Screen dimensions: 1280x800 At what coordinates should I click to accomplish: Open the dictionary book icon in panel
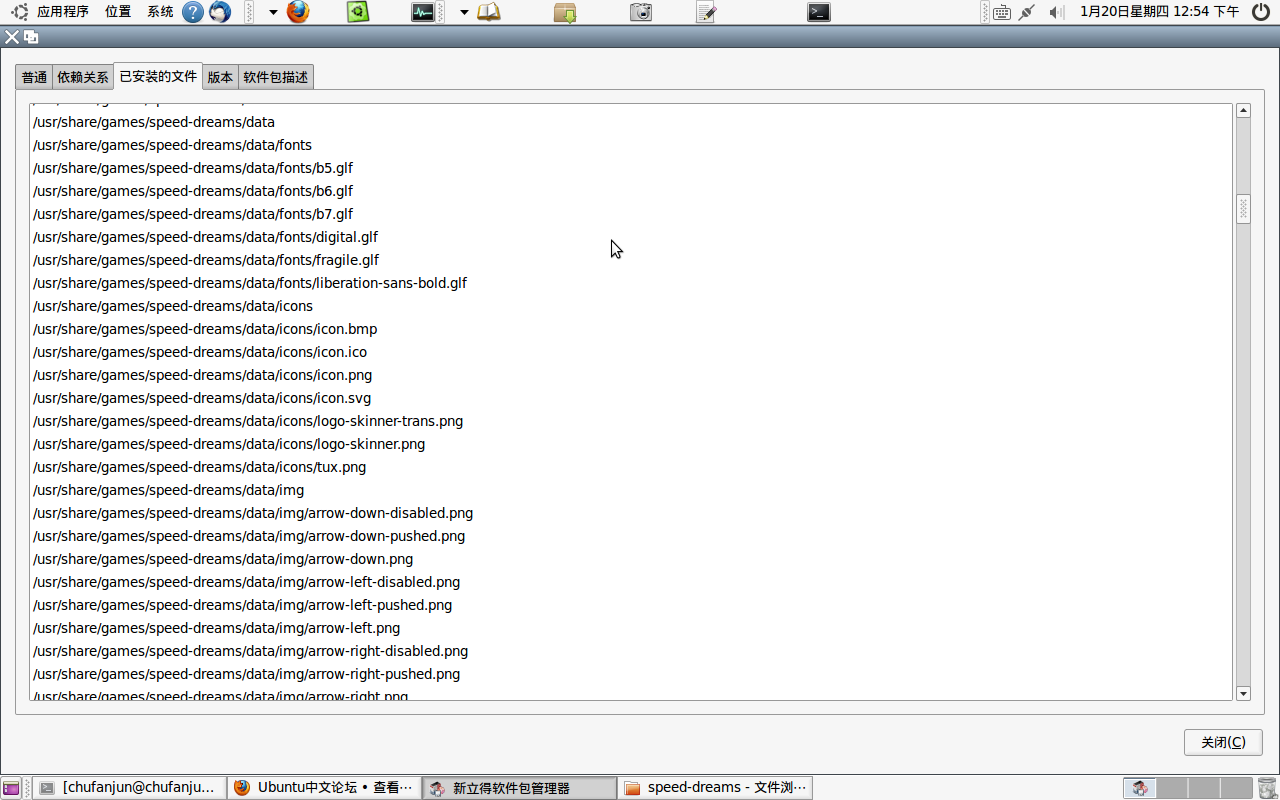tap(488, 12)
